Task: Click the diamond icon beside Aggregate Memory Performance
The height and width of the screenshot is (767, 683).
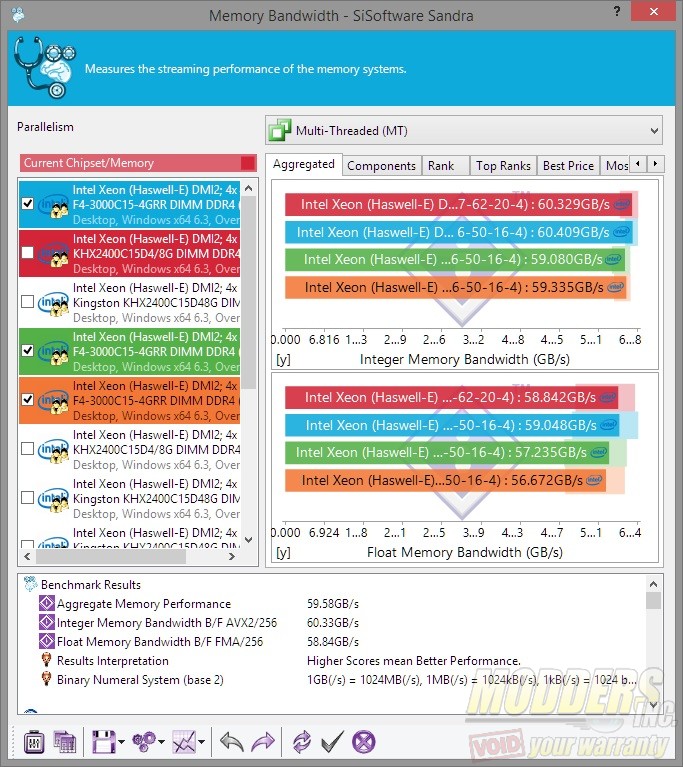Action: pyautogui.click(x=47, y=603)
